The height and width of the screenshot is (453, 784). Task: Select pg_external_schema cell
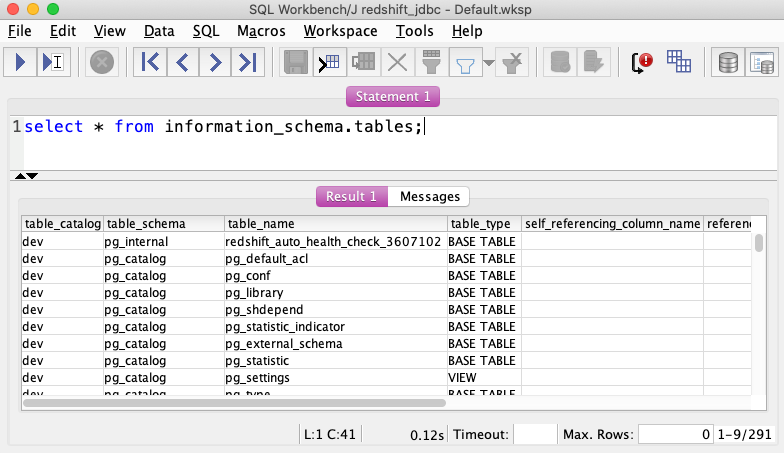coord(336,344)
